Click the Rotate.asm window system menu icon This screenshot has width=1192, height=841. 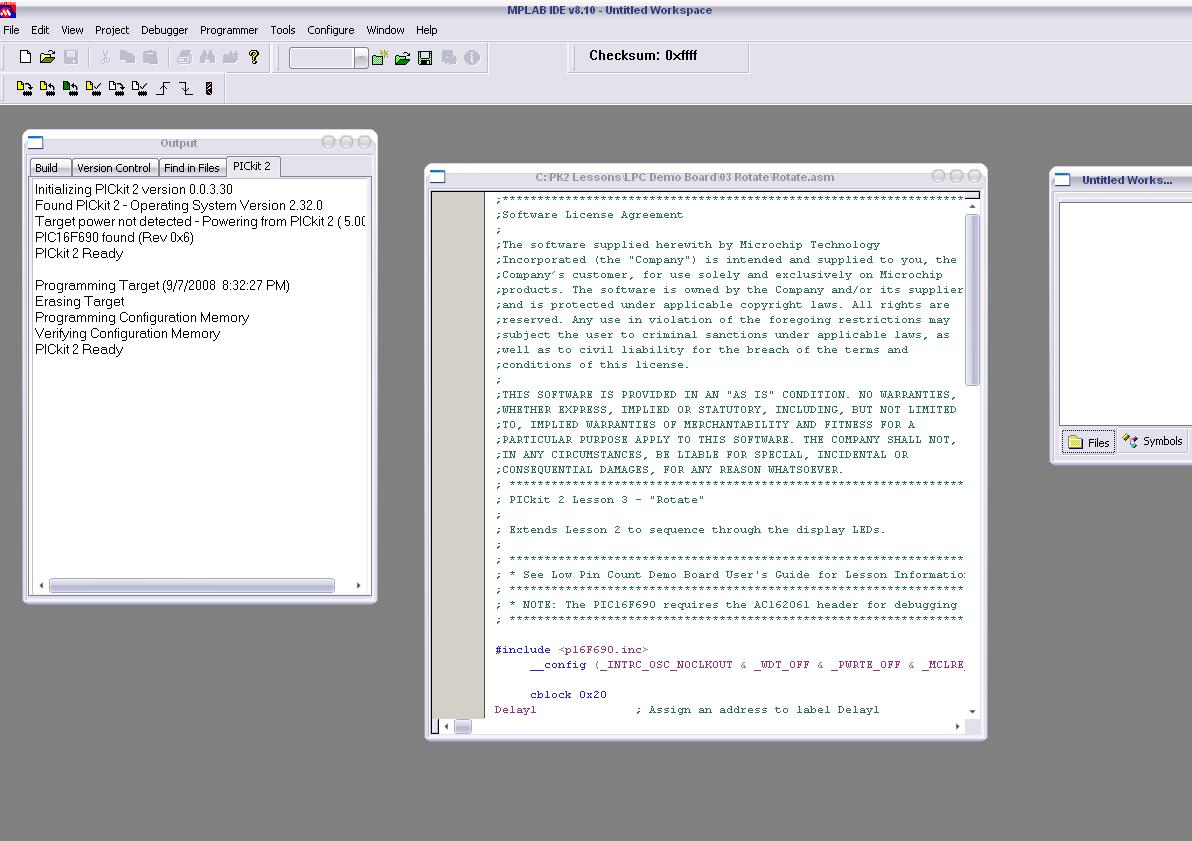[437, 177]
